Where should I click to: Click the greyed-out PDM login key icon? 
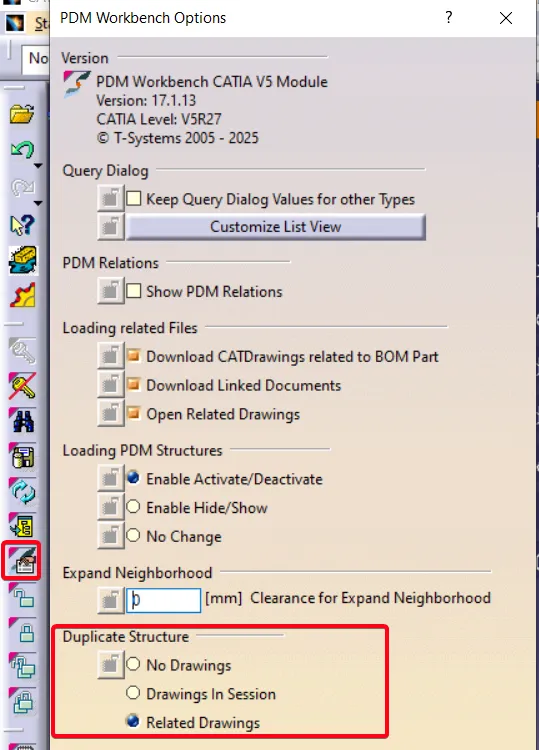[x=22, y=351]
